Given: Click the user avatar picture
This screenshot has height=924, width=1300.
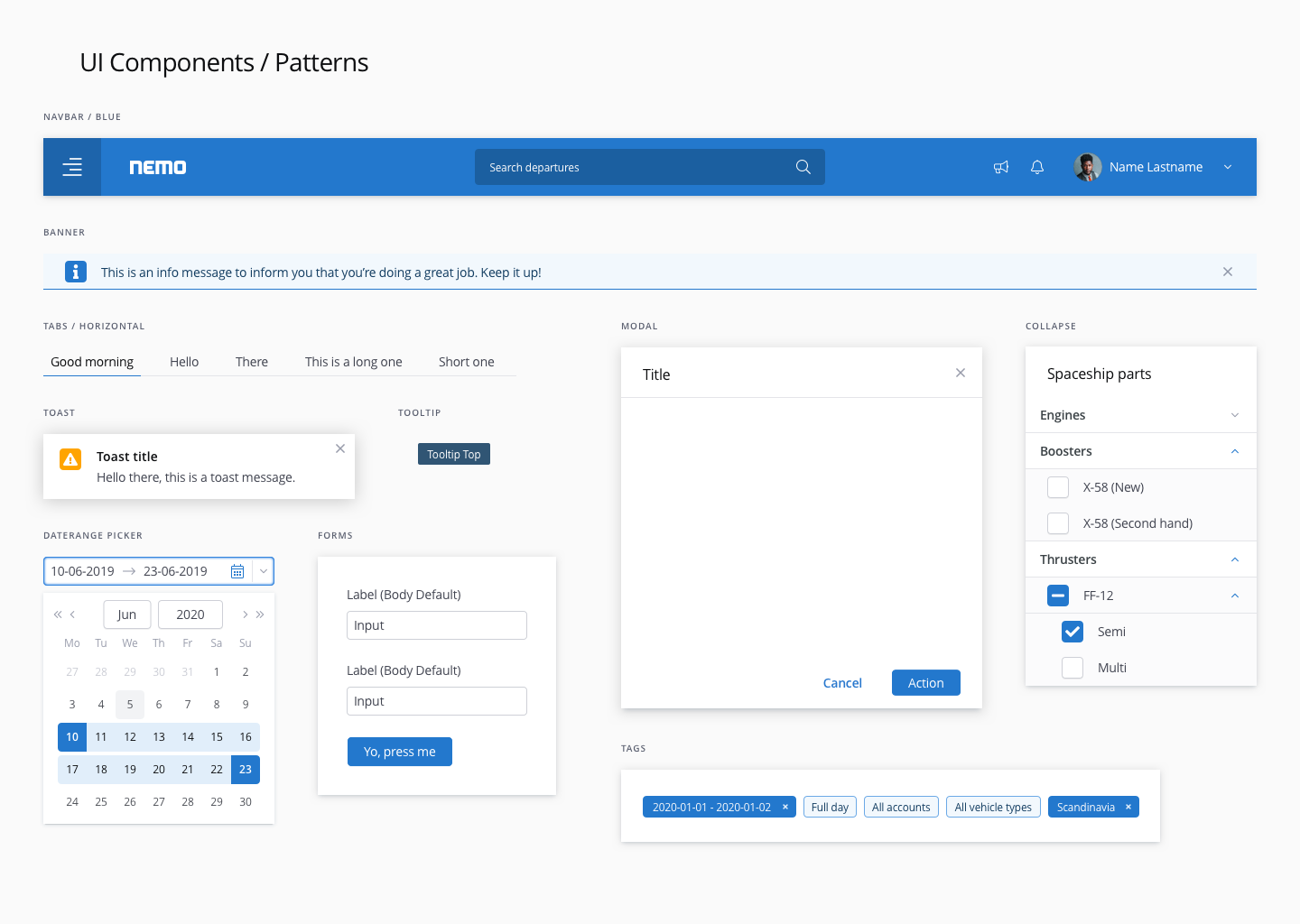Looking at the screenshot, I should coord(1088,167).
